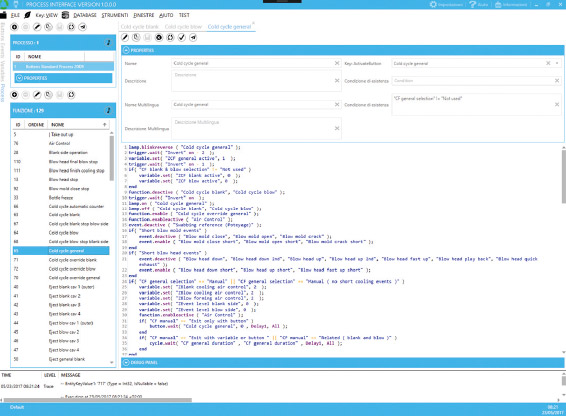Select the Eject blank cav 2 row
566x416 pixels.
(x=61, y=296)
